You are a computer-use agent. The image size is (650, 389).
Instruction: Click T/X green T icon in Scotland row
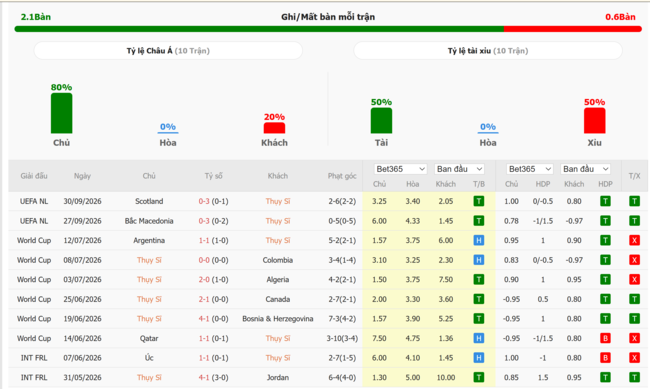click(x=634, y=201)
